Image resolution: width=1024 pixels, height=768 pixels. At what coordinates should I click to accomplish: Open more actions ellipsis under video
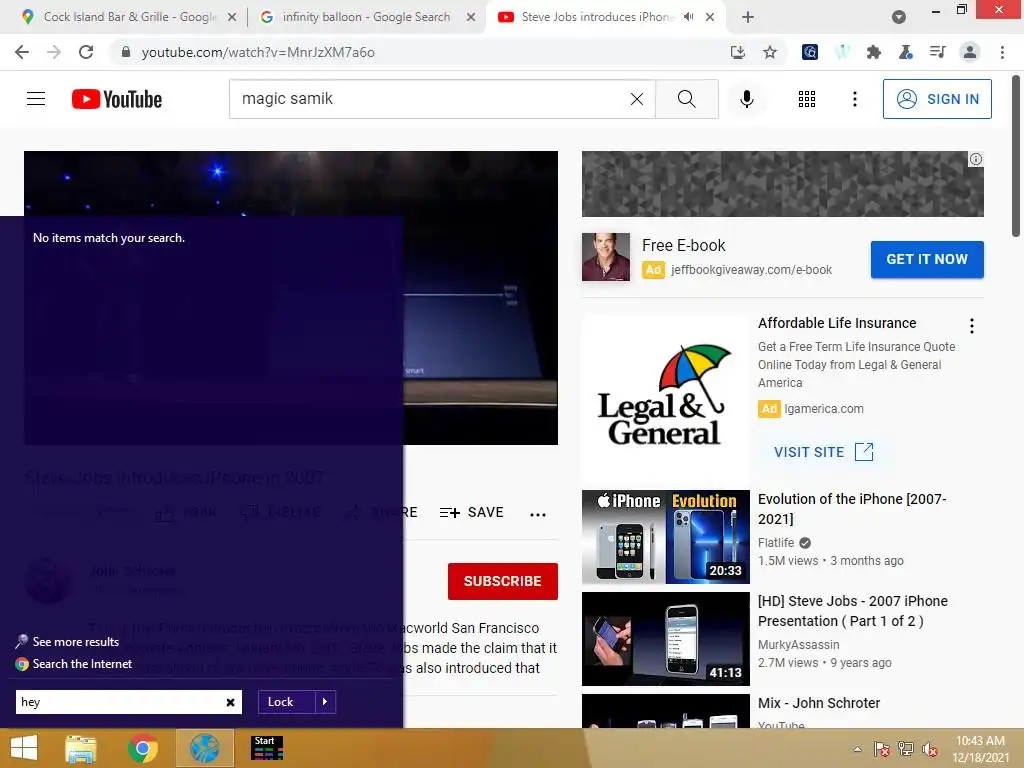pos(537,515)
